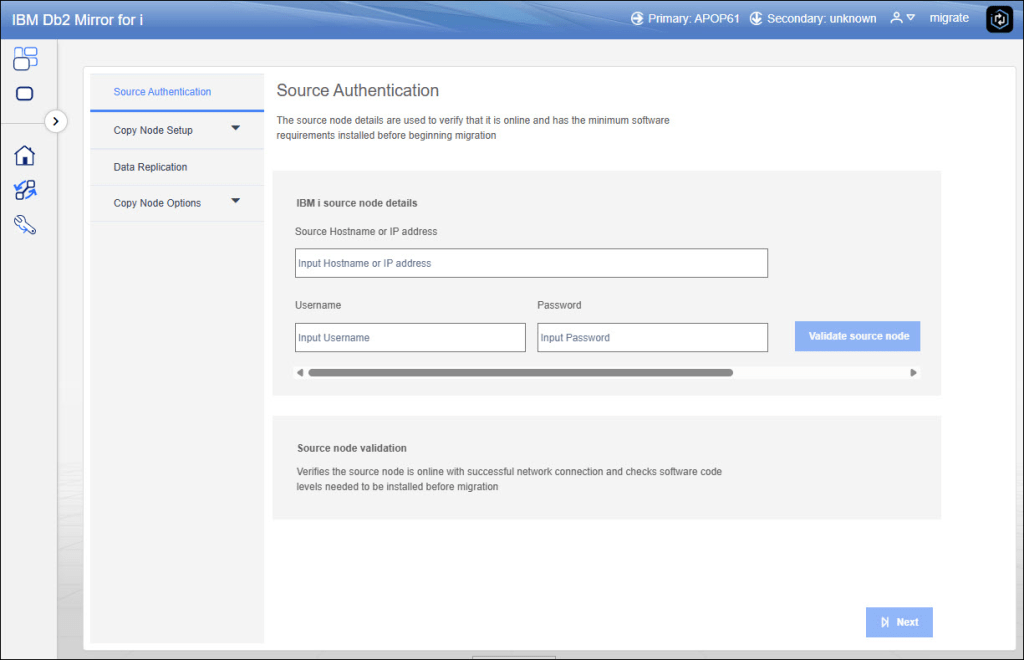The height and width of the screenshot is (660, 1024).
Task: Click the Secondary node status icon
Action: (756, 18)
